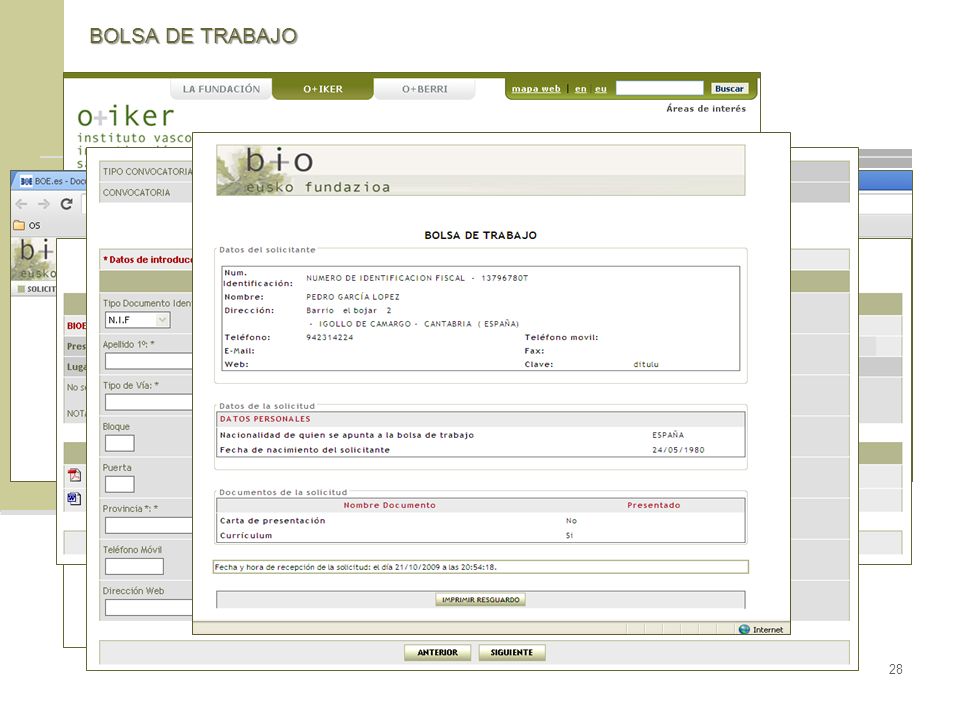Select the Clave value dltulu

point(646,364)
